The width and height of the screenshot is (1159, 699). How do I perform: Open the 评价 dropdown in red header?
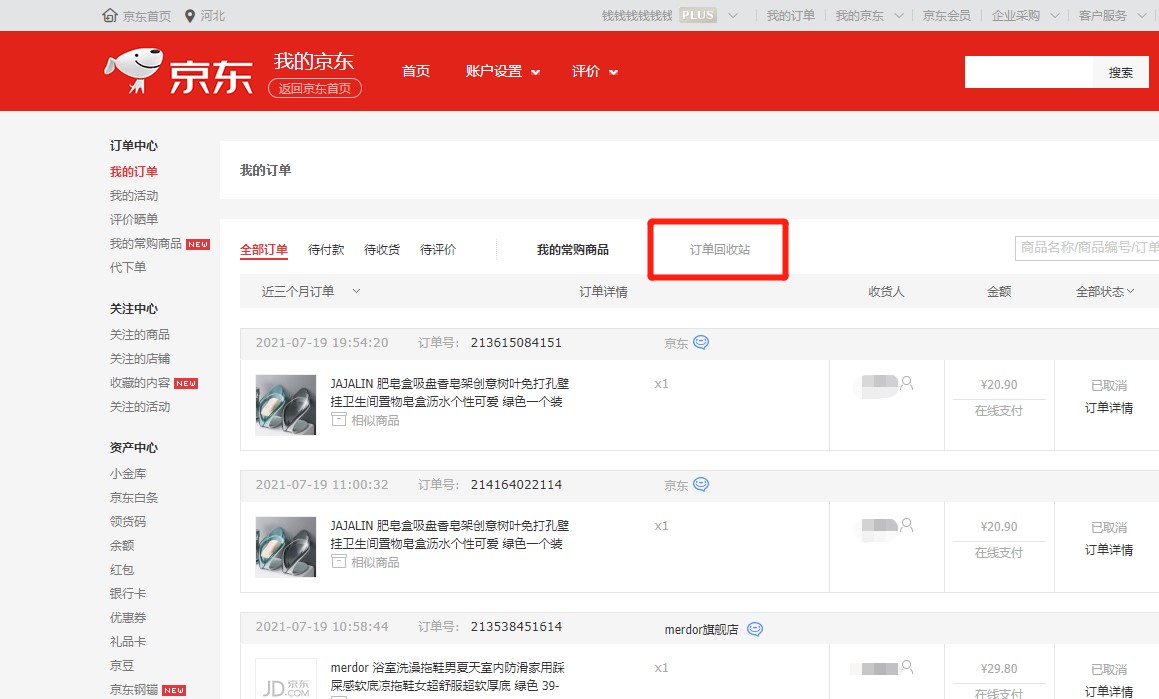click(595, 71)
